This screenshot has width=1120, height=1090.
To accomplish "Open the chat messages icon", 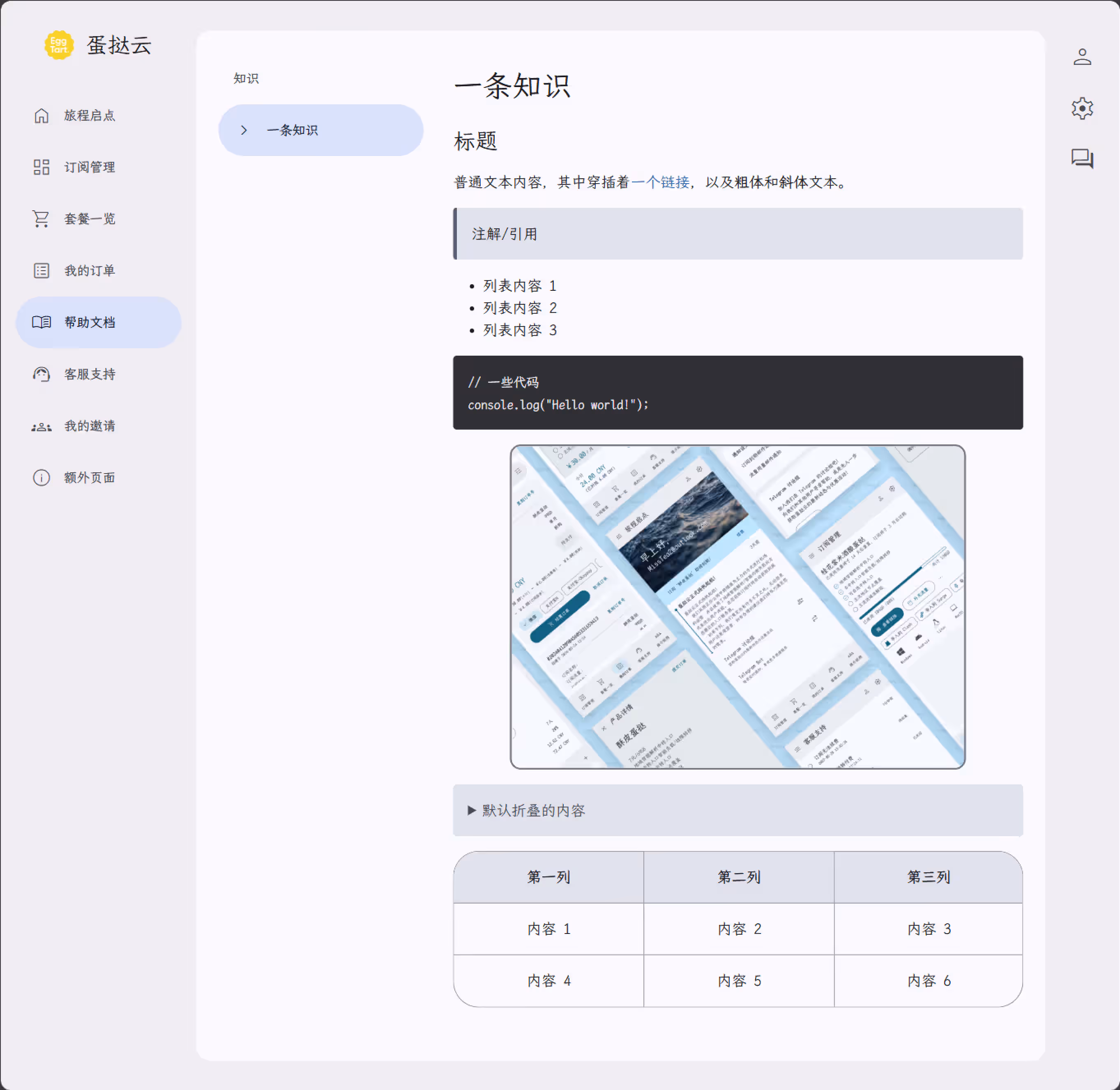I will pos(1082,159).
